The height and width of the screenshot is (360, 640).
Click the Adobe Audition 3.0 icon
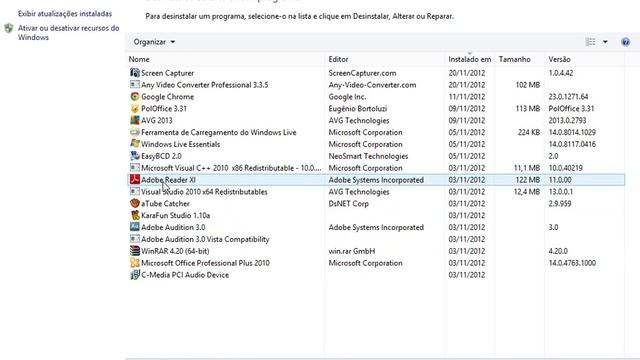tap(135, 227)
